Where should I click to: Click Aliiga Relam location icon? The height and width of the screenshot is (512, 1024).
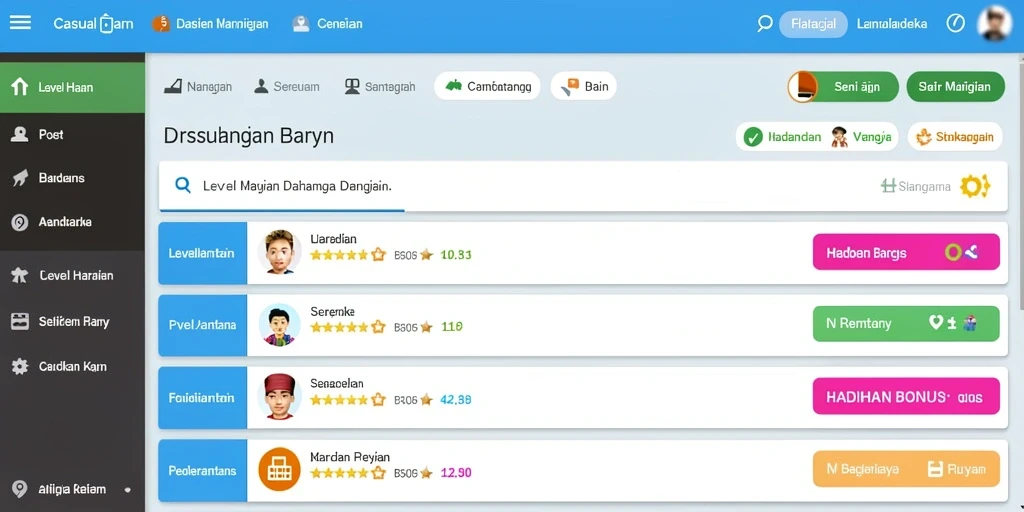[x=20, y=489]
